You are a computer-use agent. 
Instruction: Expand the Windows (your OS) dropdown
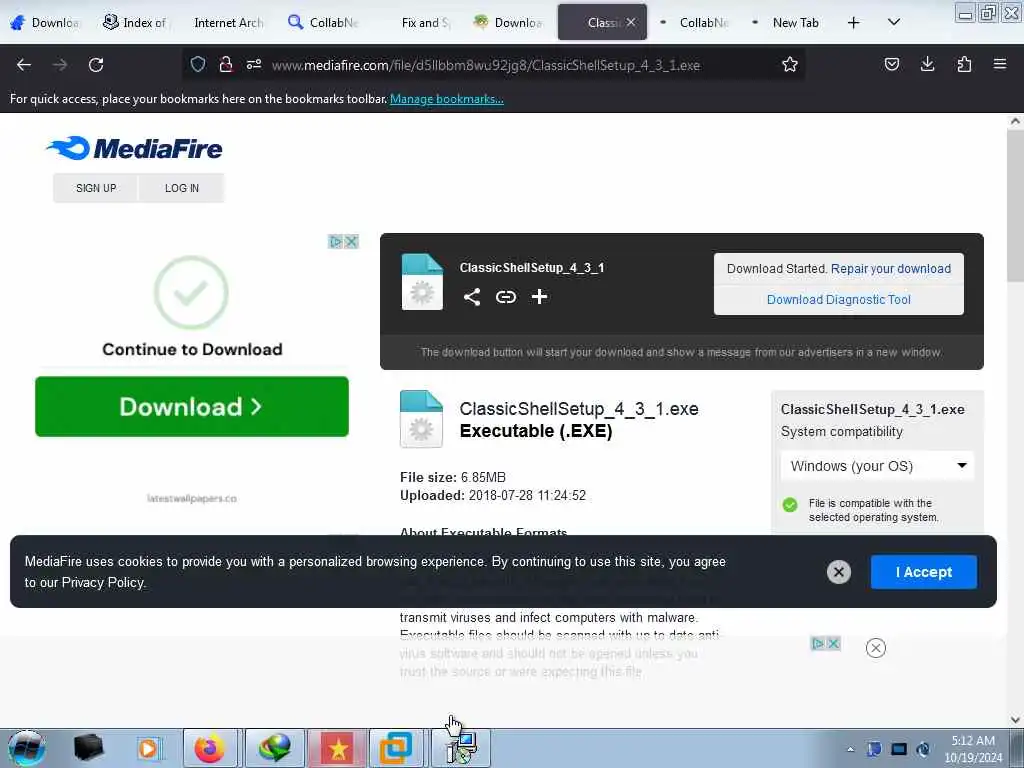point(877,466)
